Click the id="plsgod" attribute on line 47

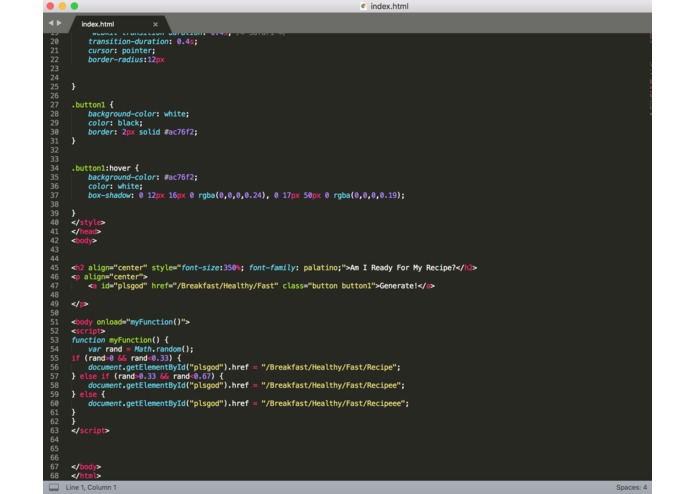124,286
